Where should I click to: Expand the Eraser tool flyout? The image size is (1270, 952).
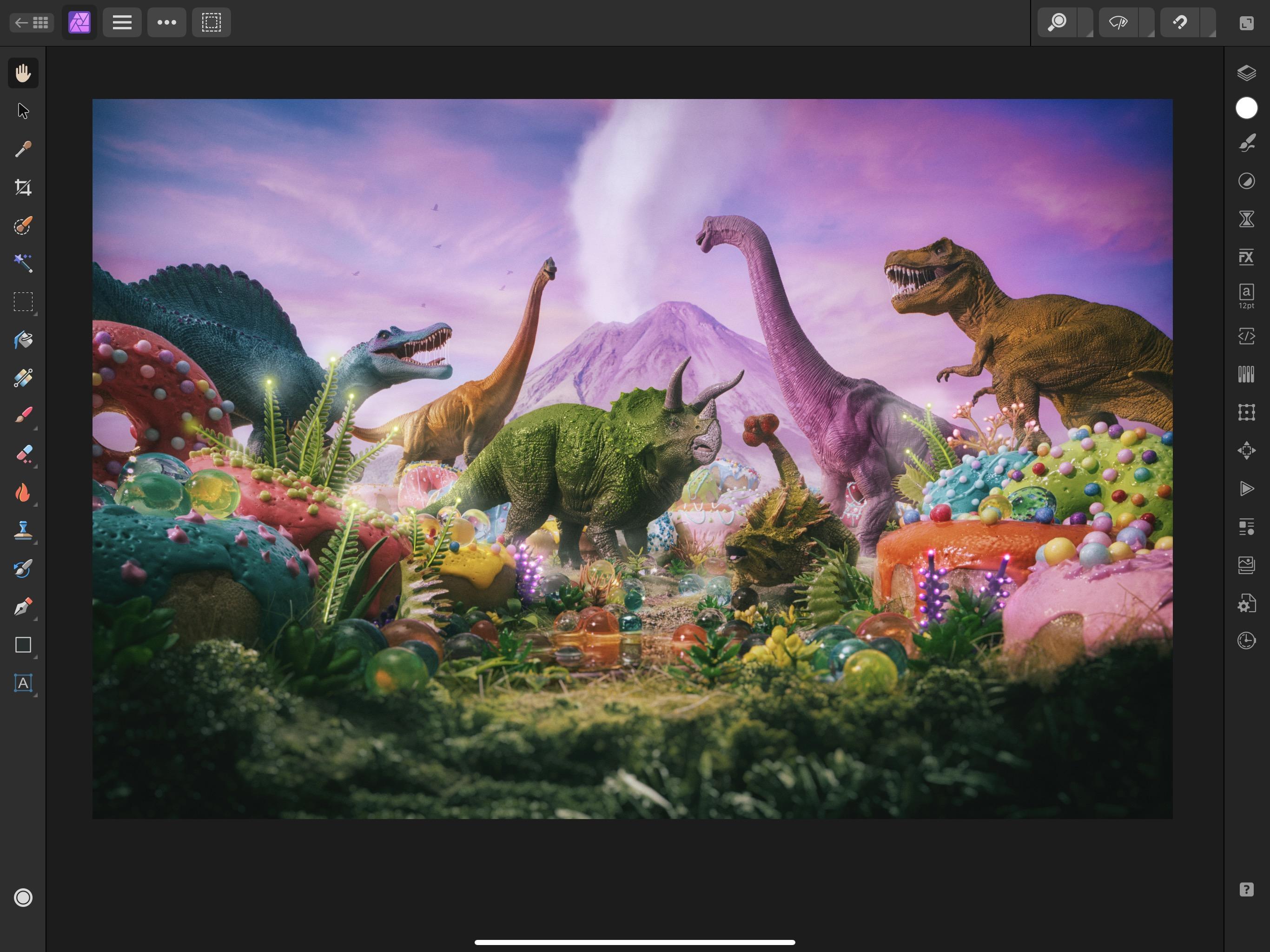coord(36,465)
